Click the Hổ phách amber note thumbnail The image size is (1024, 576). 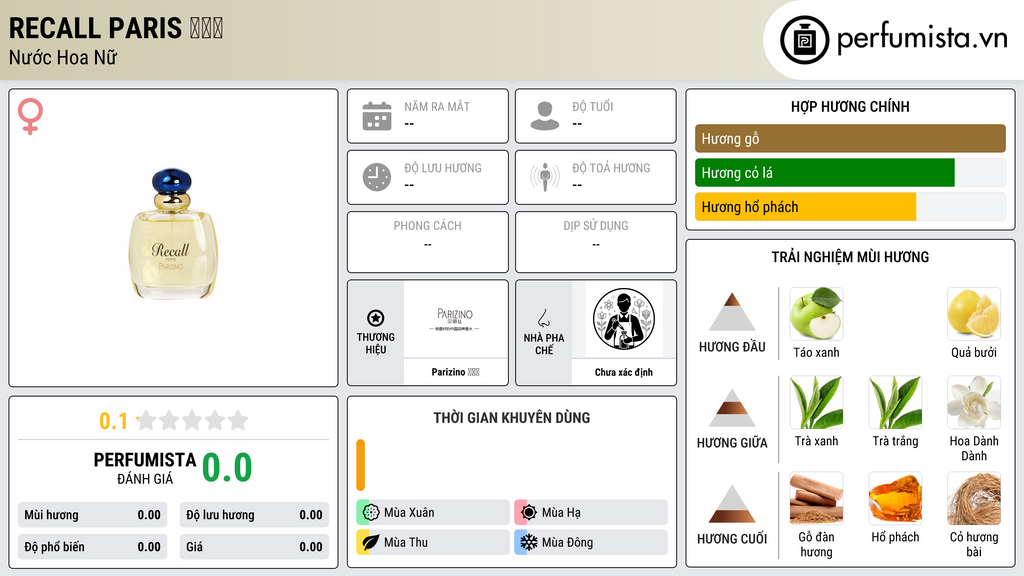click(x=895, y=498)
